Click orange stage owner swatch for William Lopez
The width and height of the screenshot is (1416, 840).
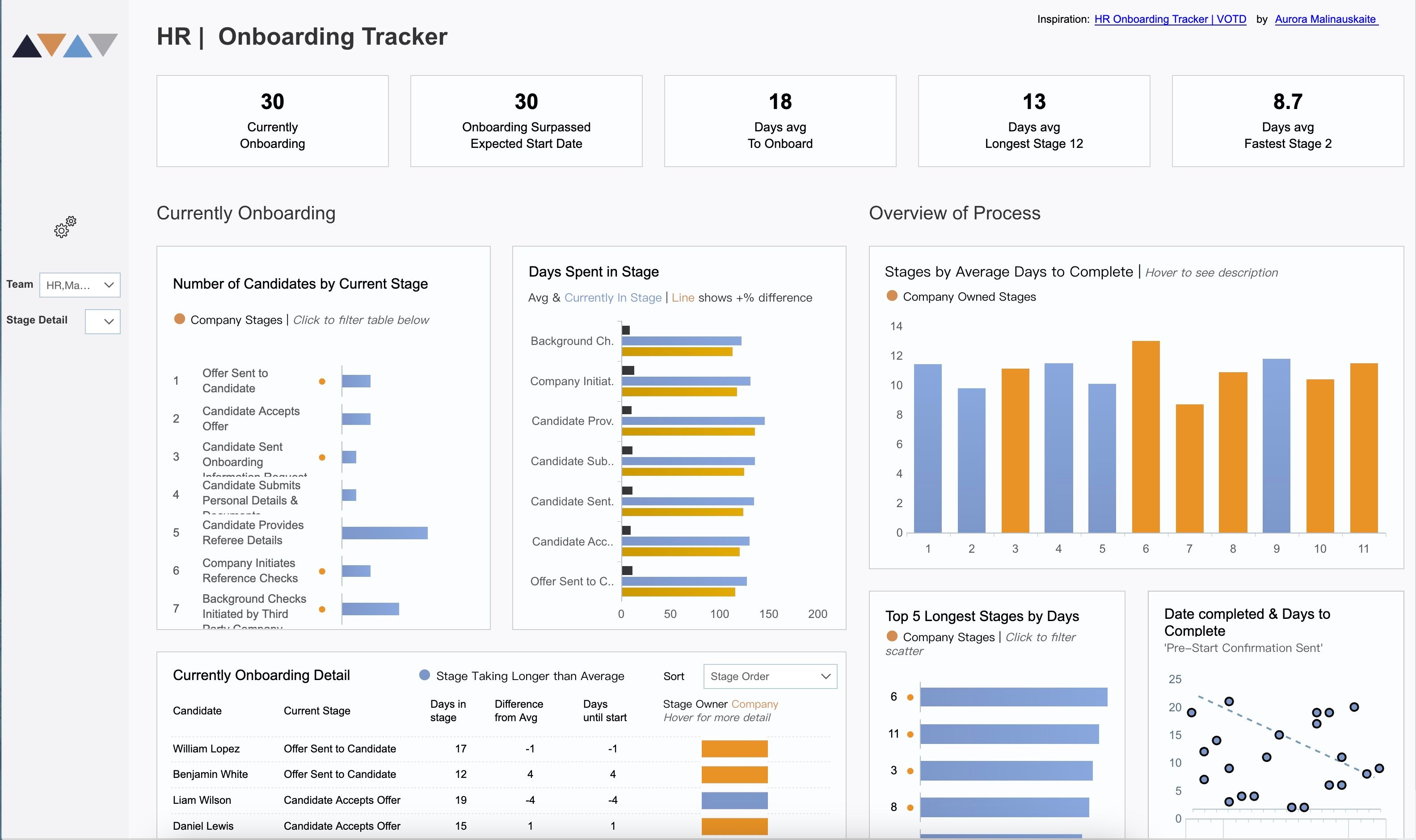click(734, 748)
